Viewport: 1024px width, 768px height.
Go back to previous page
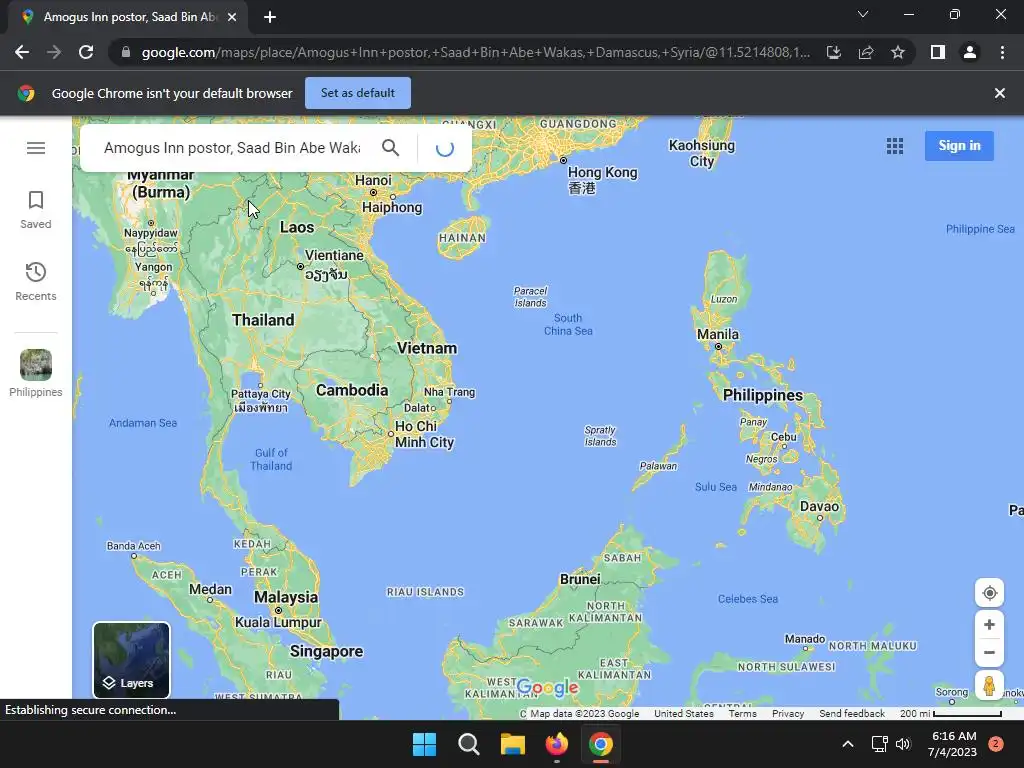pos(22,52)
